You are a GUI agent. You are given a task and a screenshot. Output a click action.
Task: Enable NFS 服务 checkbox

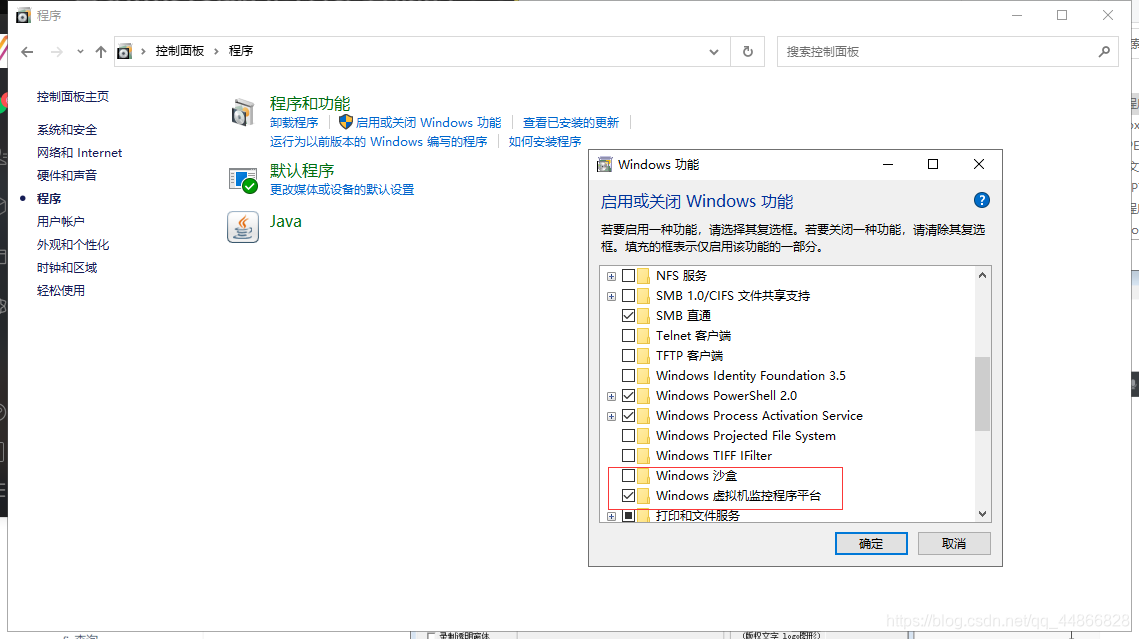pyautogui.click(x=628, y=276)
